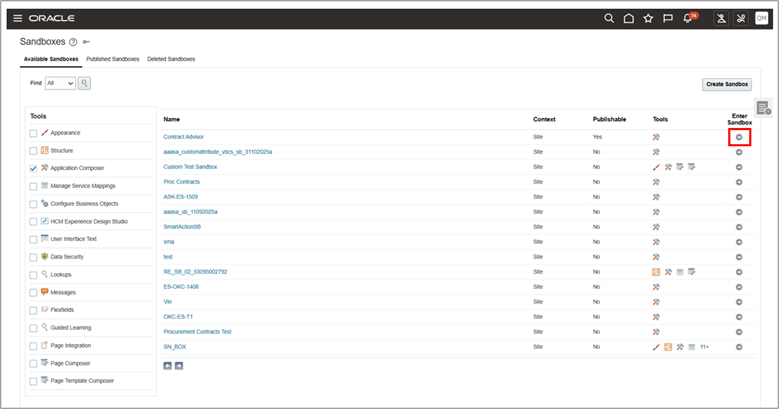Click the Name column header

coord(171,119)
